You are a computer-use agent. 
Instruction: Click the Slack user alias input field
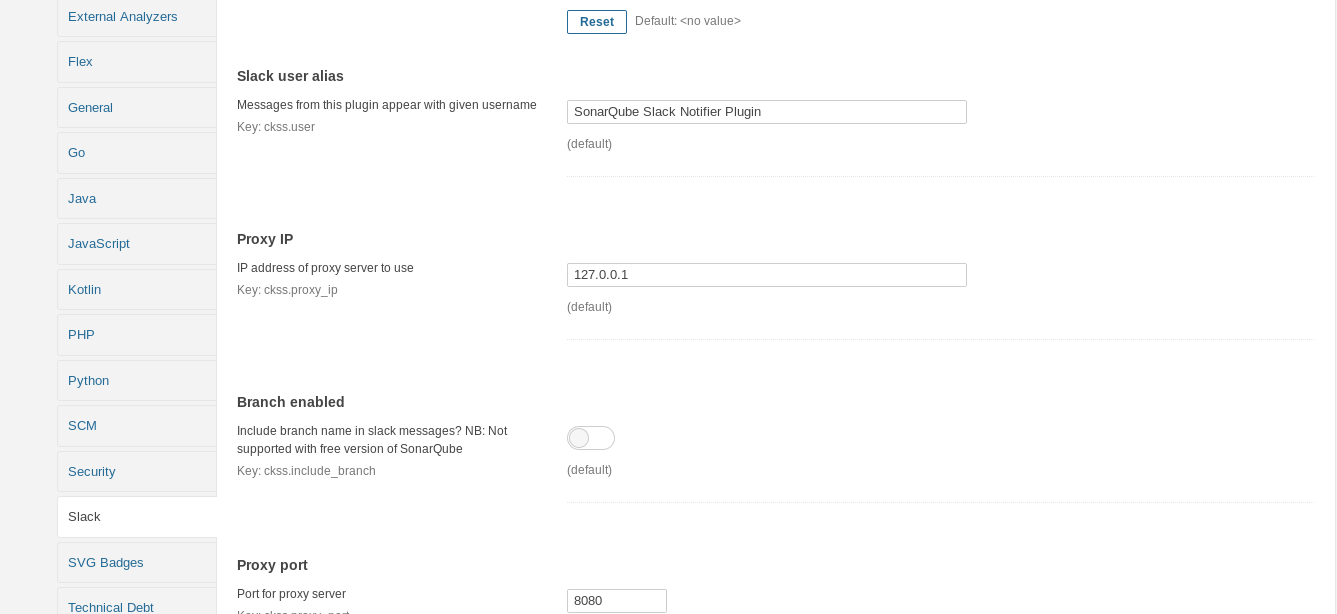tap(767, 112)
